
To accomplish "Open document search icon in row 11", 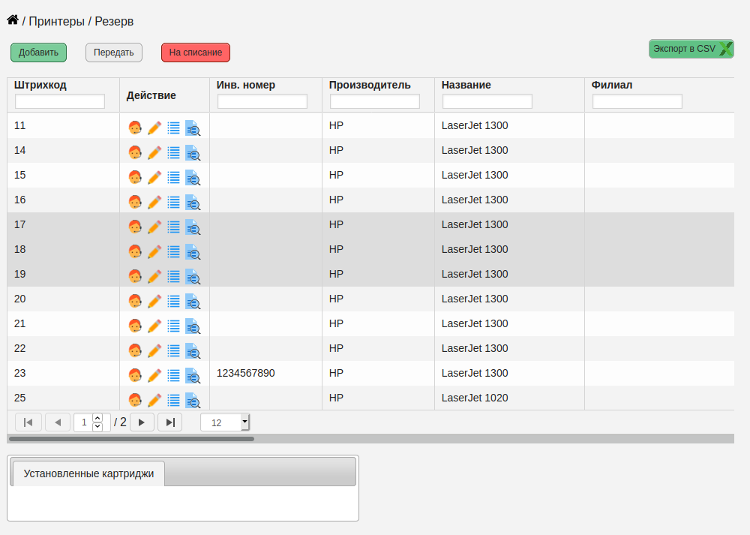I will pyautogui.click(x=193, y=128).
